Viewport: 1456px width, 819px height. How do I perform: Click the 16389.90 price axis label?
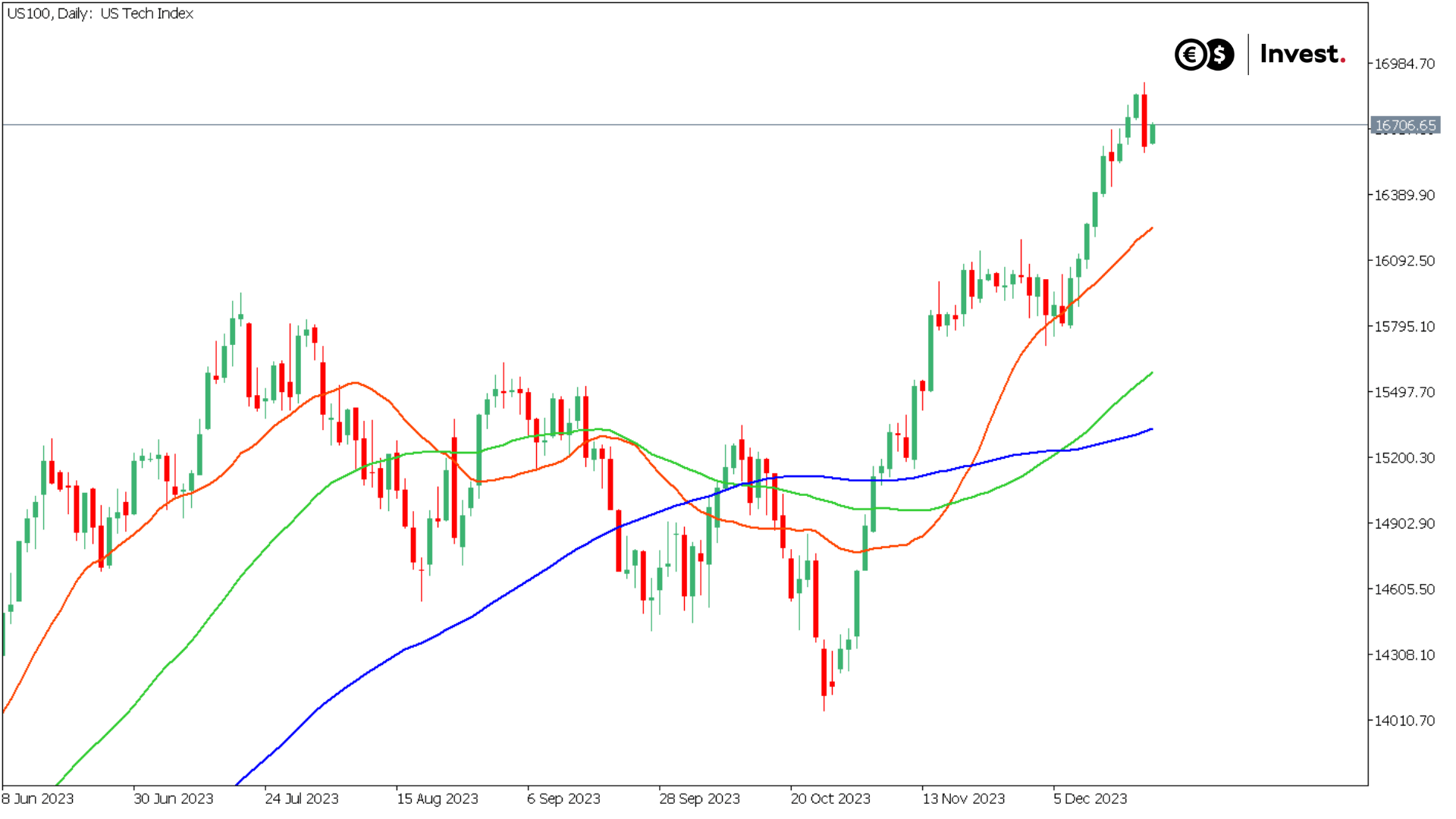pos(1404,195)
